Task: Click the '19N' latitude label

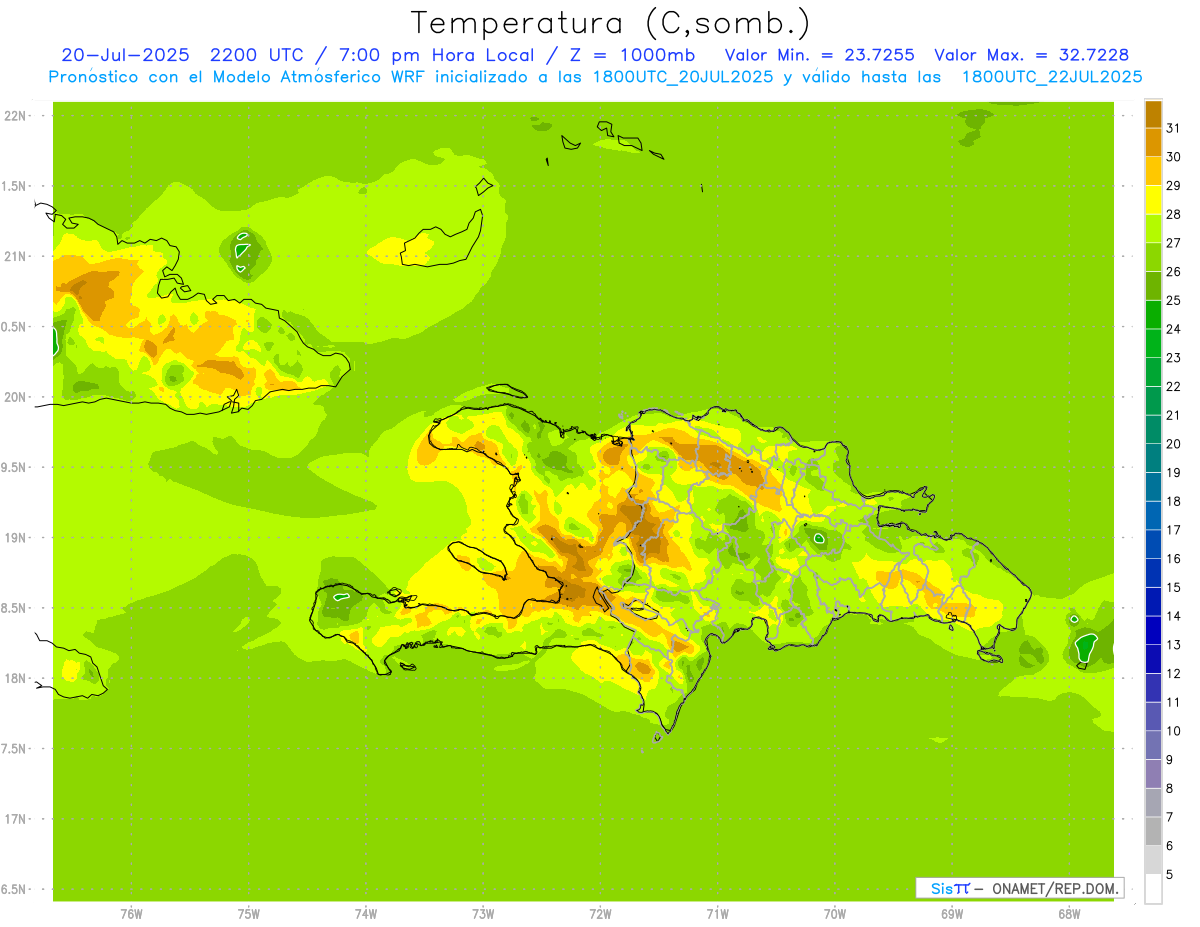Action: click(13, 538)
